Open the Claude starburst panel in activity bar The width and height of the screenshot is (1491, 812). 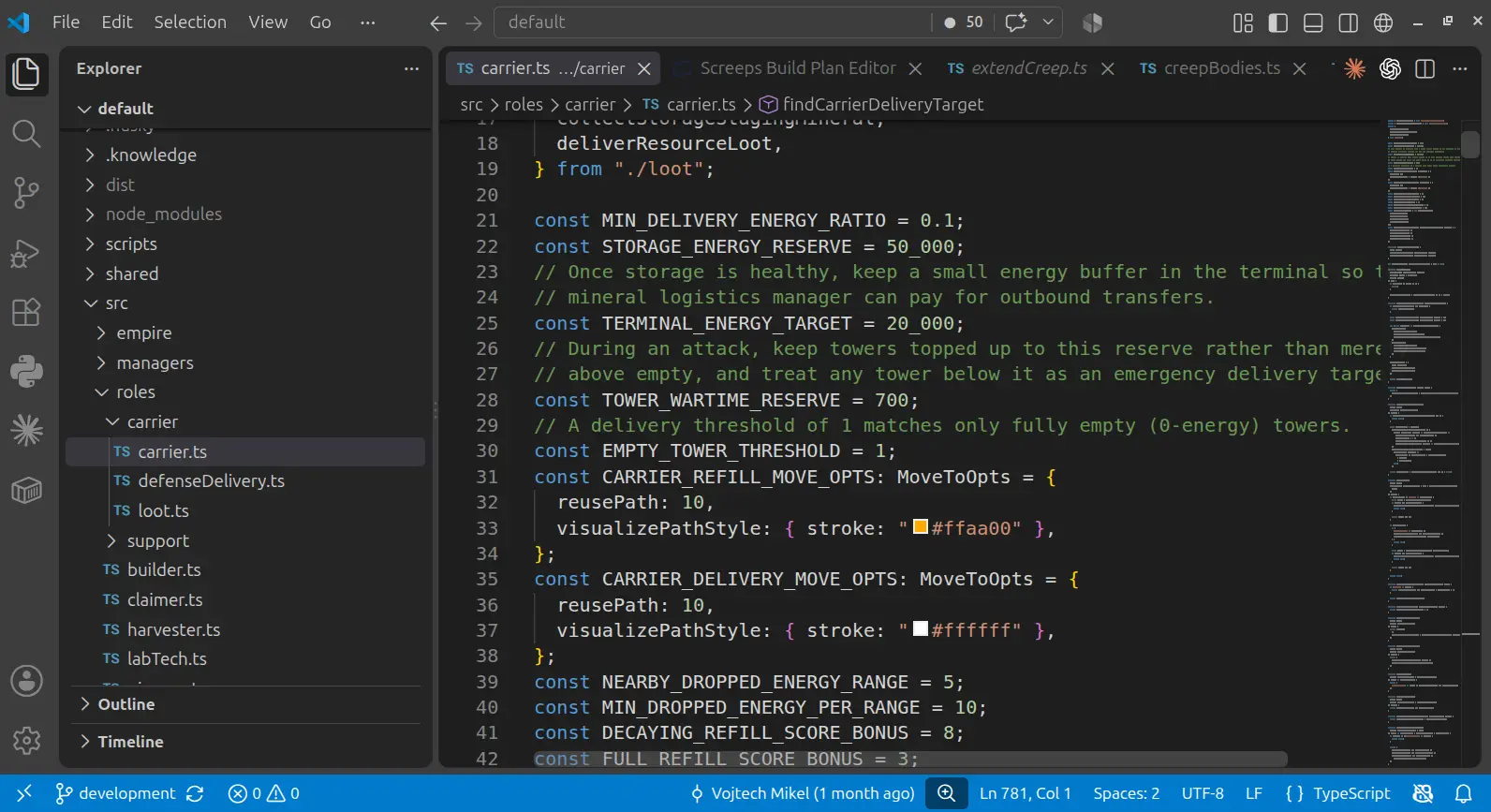click(x=26, y=430)
